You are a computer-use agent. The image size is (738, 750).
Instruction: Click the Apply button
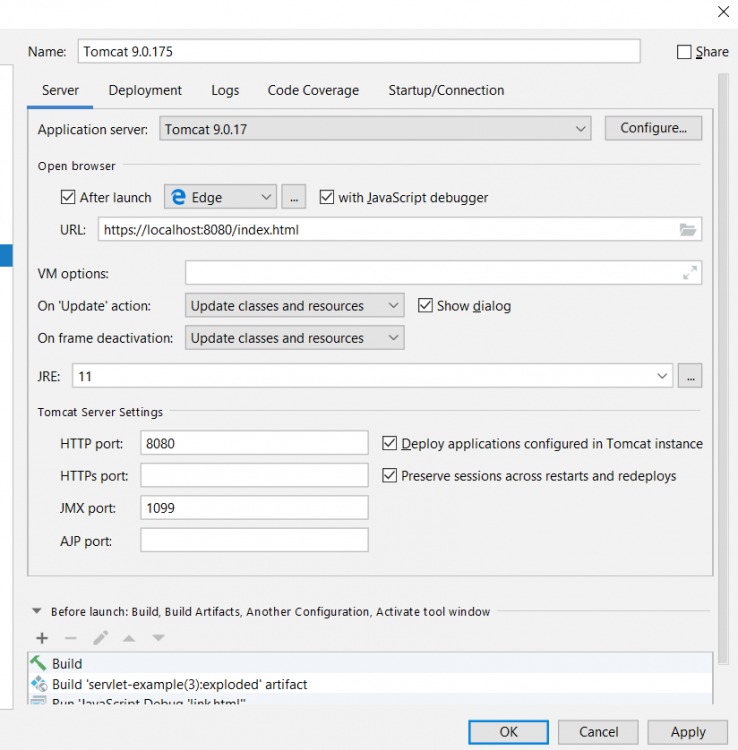click(688, 732)
